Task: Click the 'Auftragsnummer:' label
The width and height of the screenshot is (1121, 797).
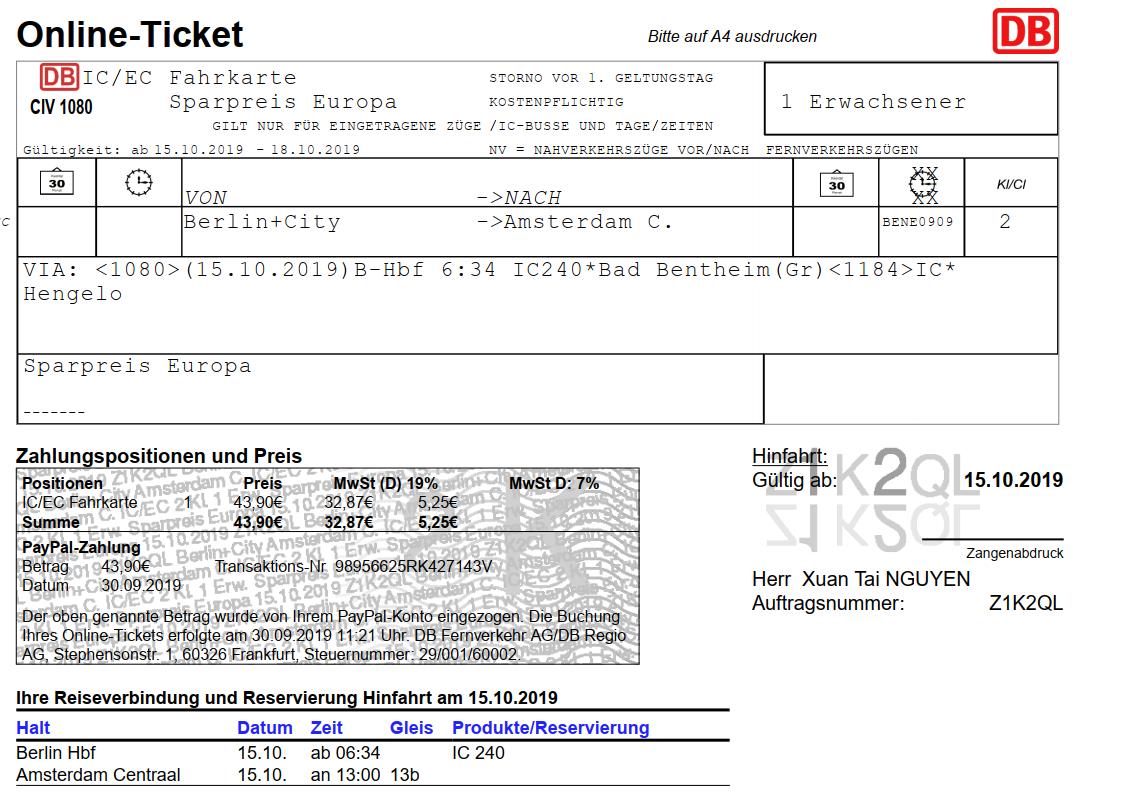Action: point(828,604)
